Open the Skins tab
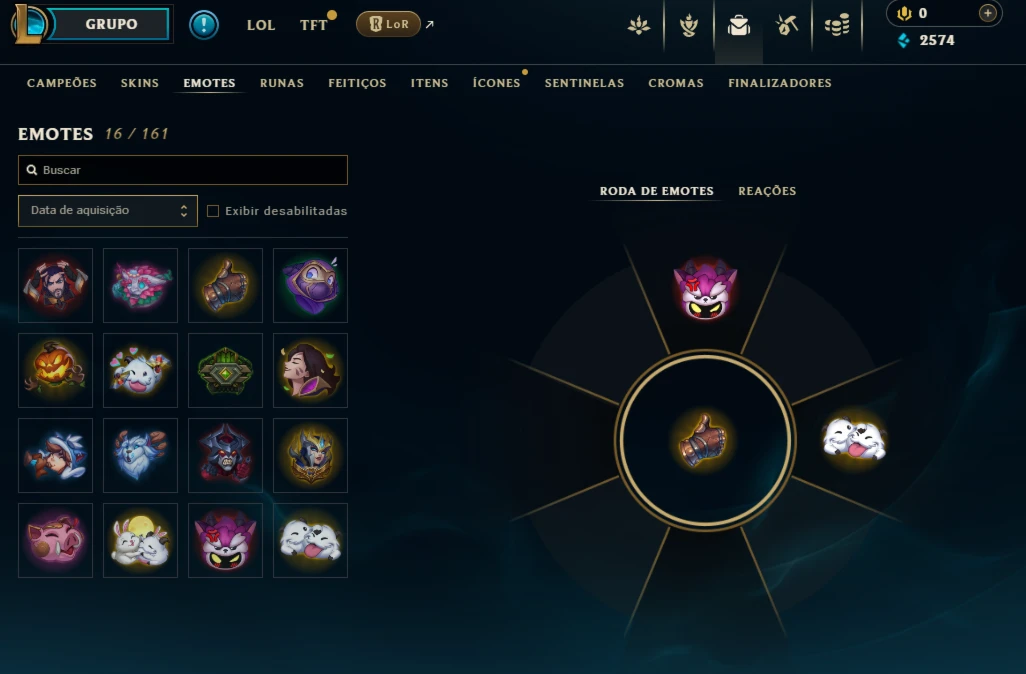 tap(139, 83)
